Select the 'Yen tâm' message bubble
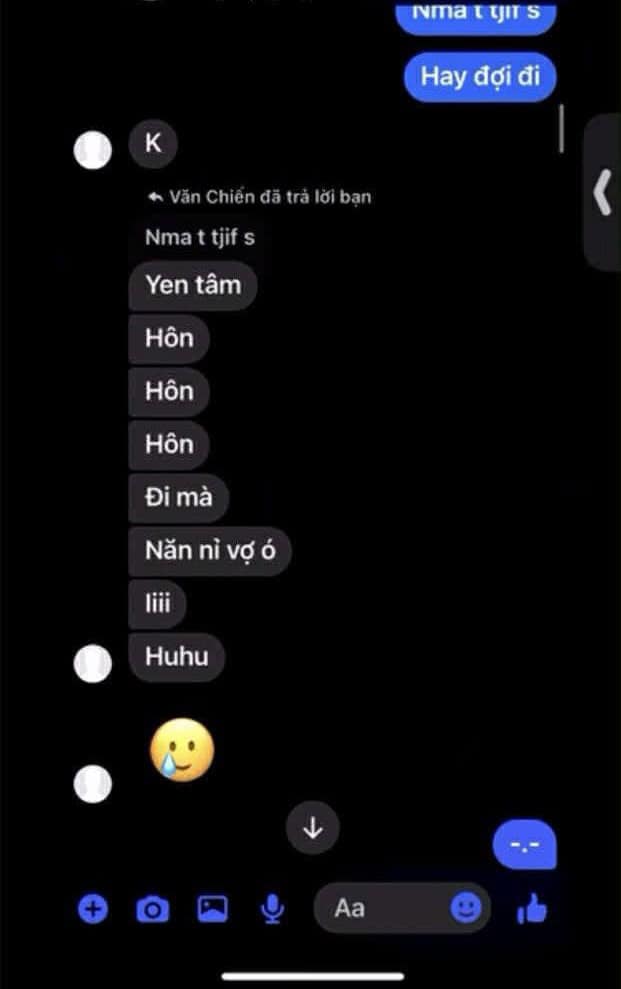621x989 pixels. point(193,285)
